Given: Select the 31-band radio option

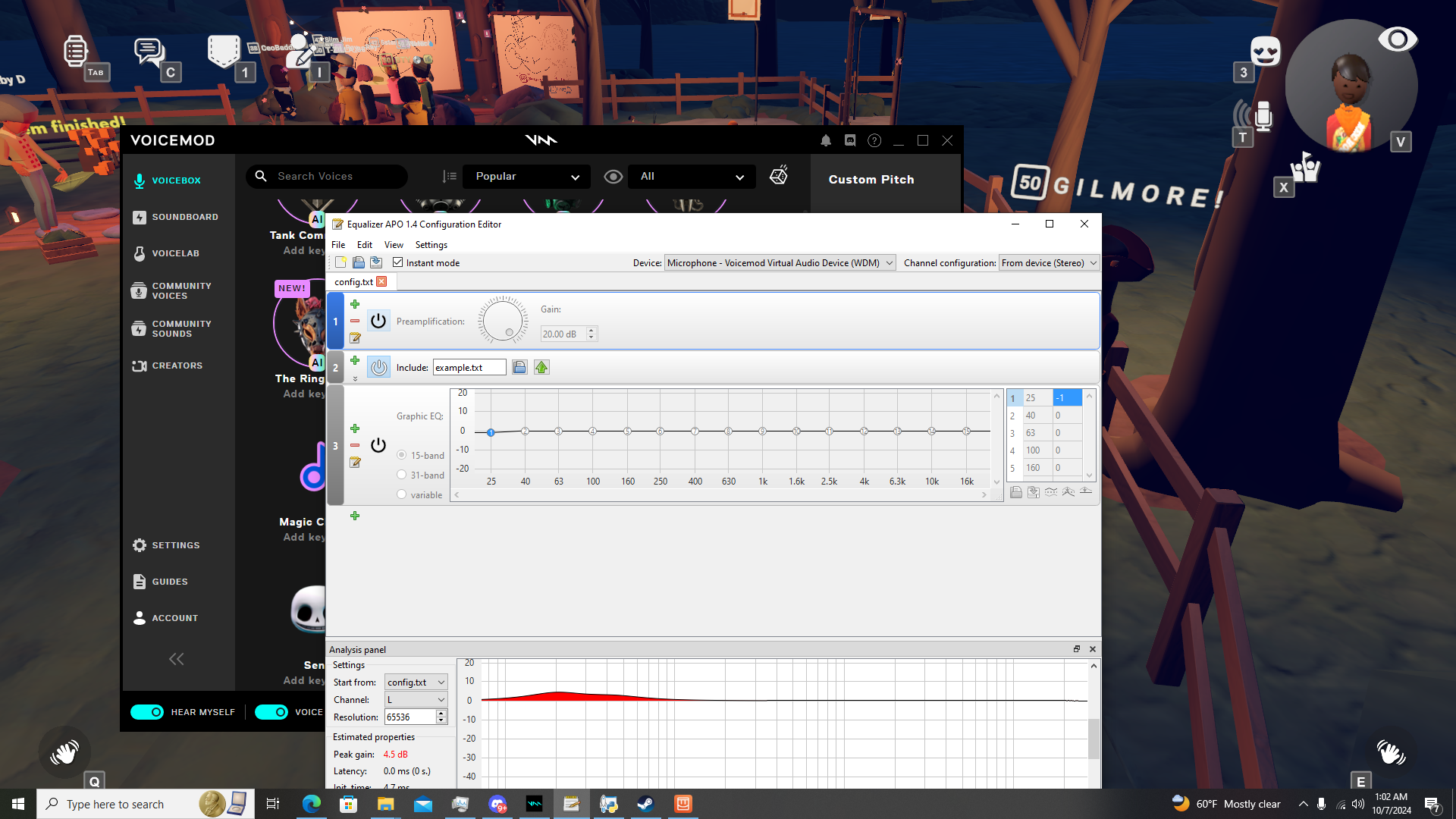Looking at the screenshot, I should (402, 475).
